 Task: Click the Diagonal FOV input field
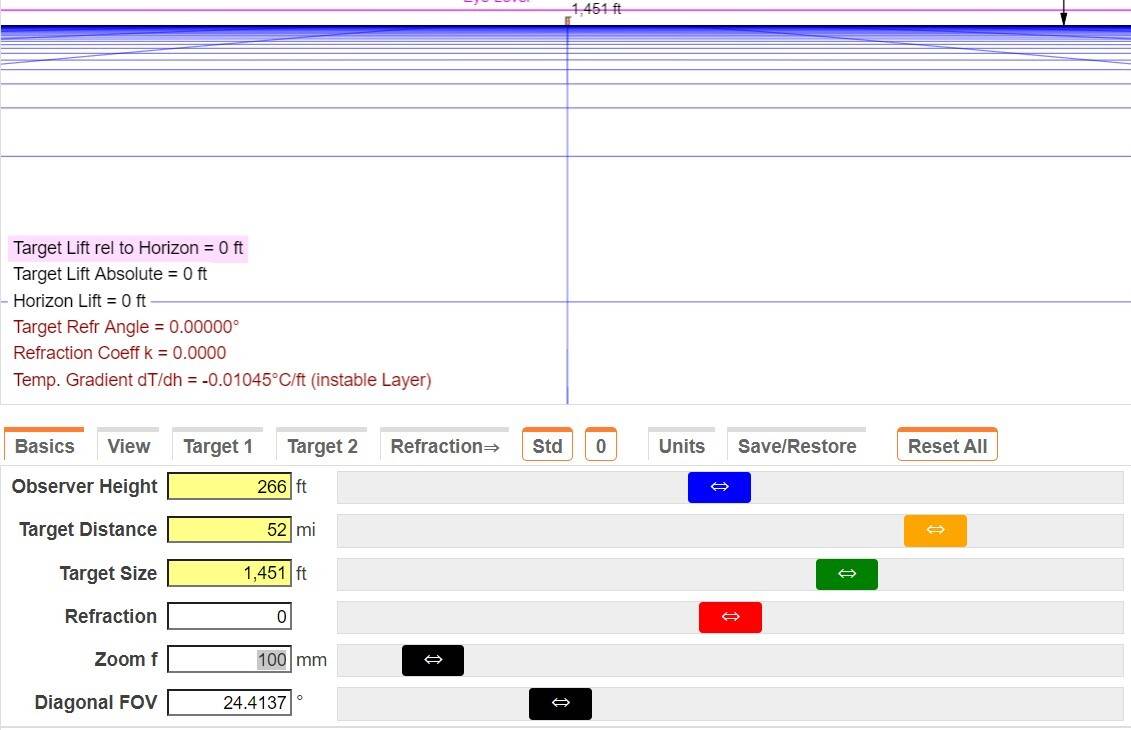pos(229,703)
